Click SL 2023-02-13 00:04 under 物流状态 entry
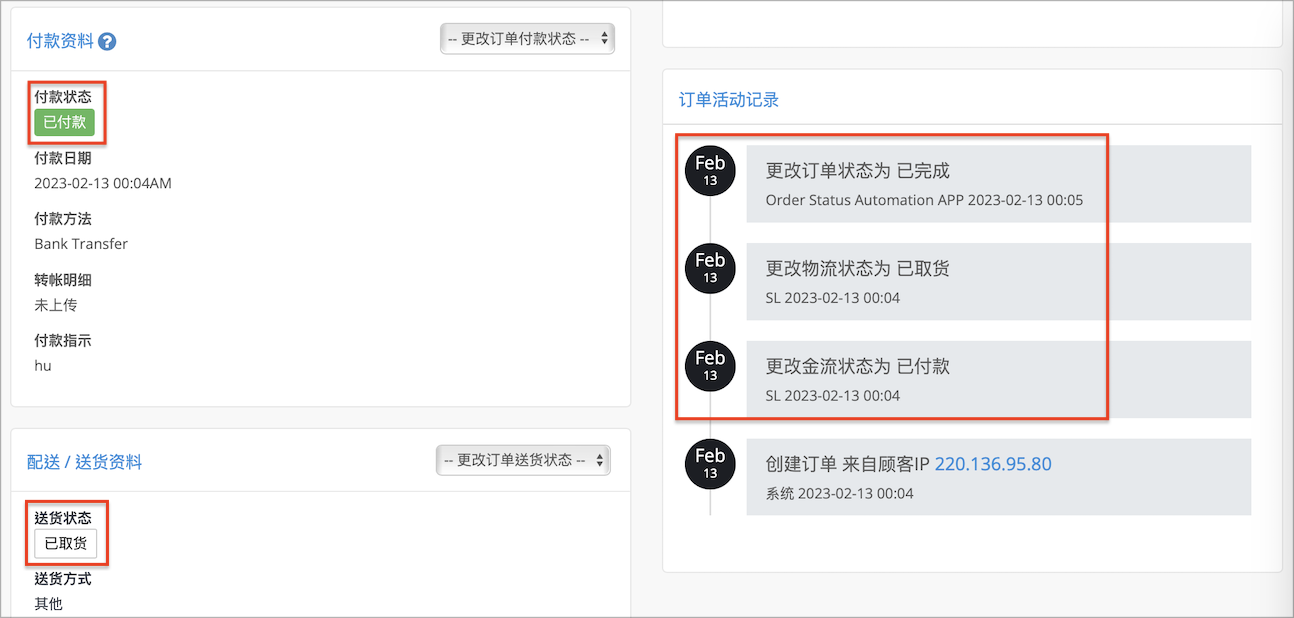Image resolution: width=1294 pixels, height=618 pixels. click(x=833, y=298)
